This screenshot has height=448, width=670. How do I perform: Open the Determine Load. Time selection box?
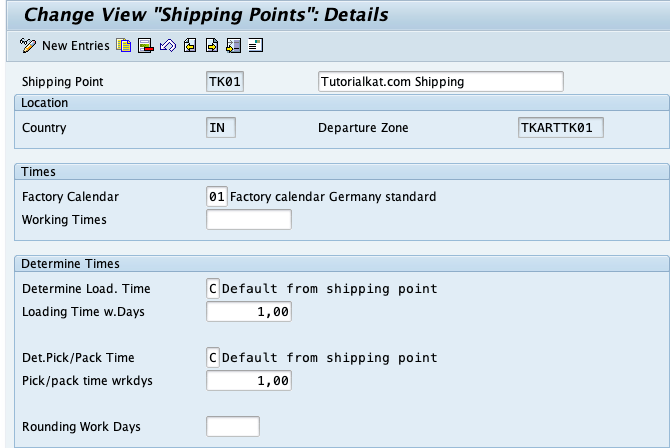click(x=213, y=289)
